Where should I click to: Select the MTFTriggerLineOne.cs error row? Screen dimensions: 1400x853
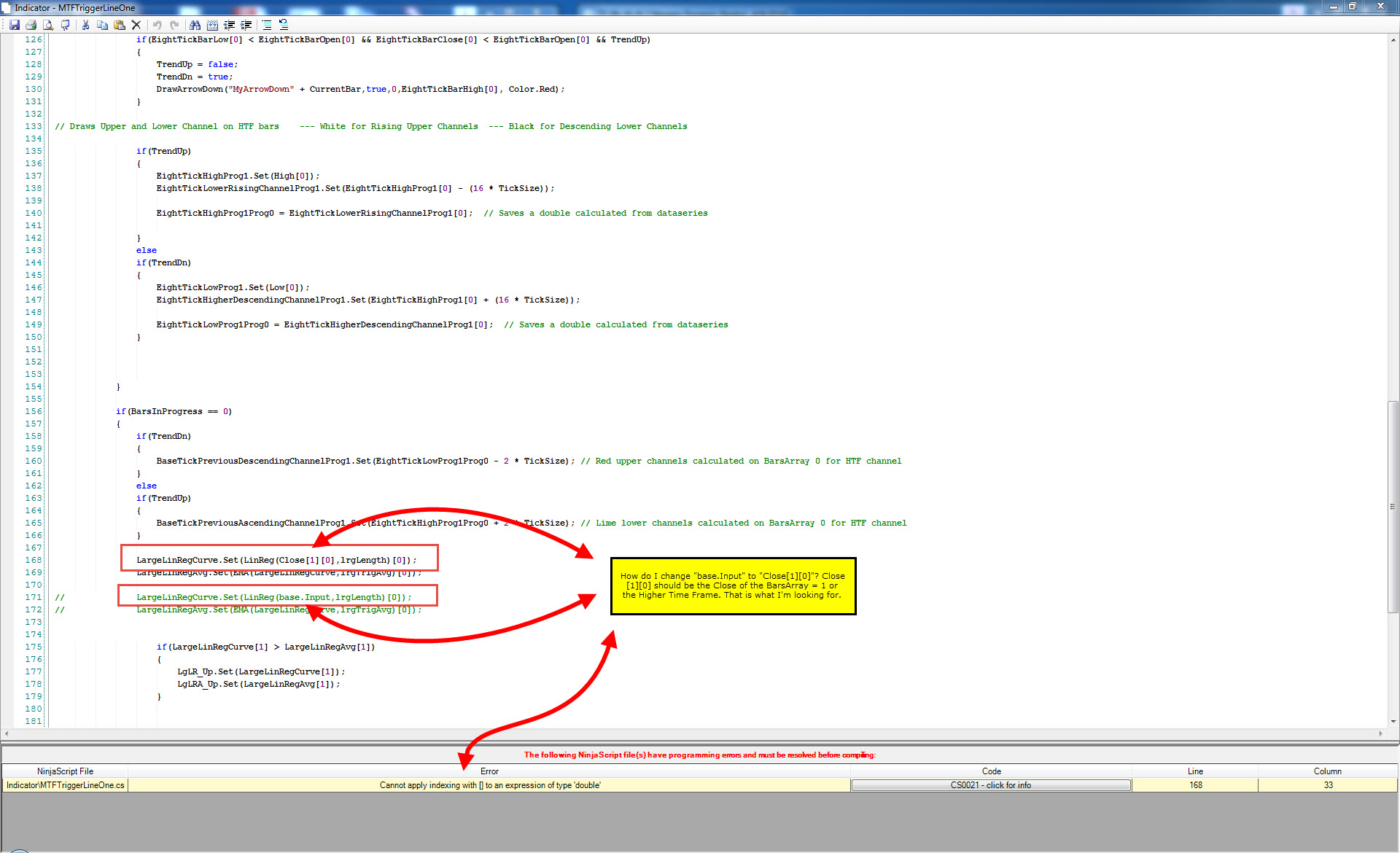pyautogui.click(x=66, y=785)
